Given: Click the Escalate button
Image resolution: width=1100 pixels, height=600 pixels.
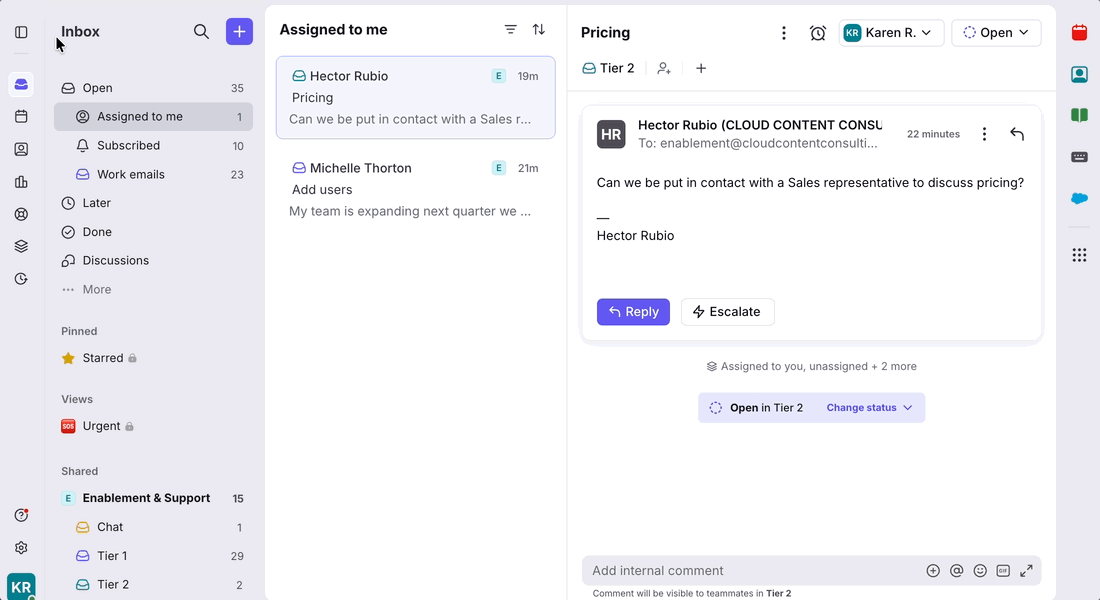Looking at the screenshot, I should (727, 312).
